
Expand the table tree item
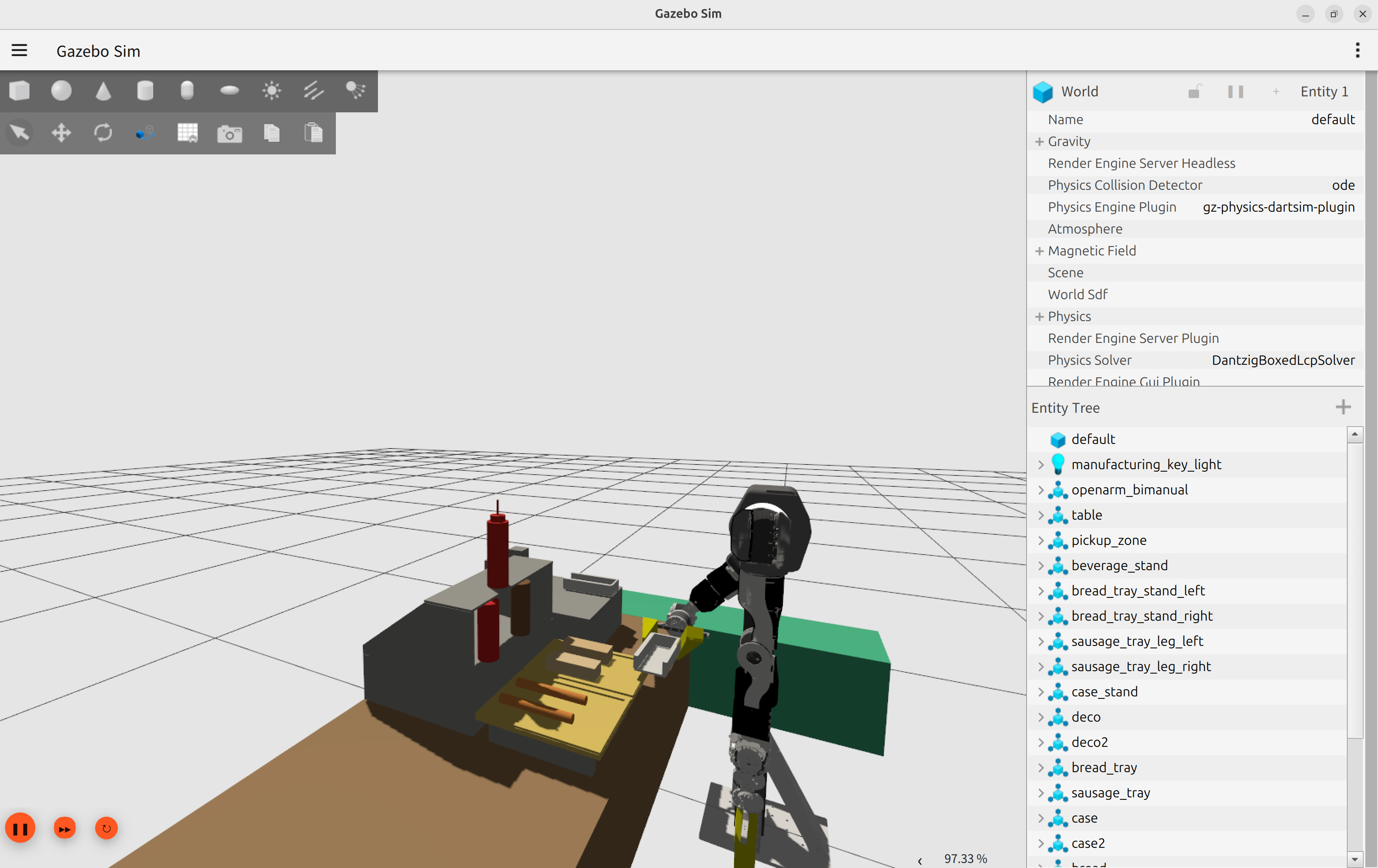[x=1040, y=515]
